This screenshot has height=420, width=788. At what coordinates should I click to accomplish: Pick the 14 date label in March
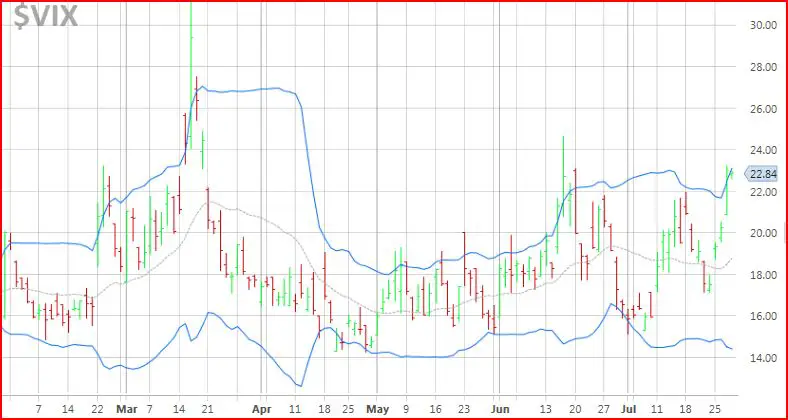click(x=178, y=409)
